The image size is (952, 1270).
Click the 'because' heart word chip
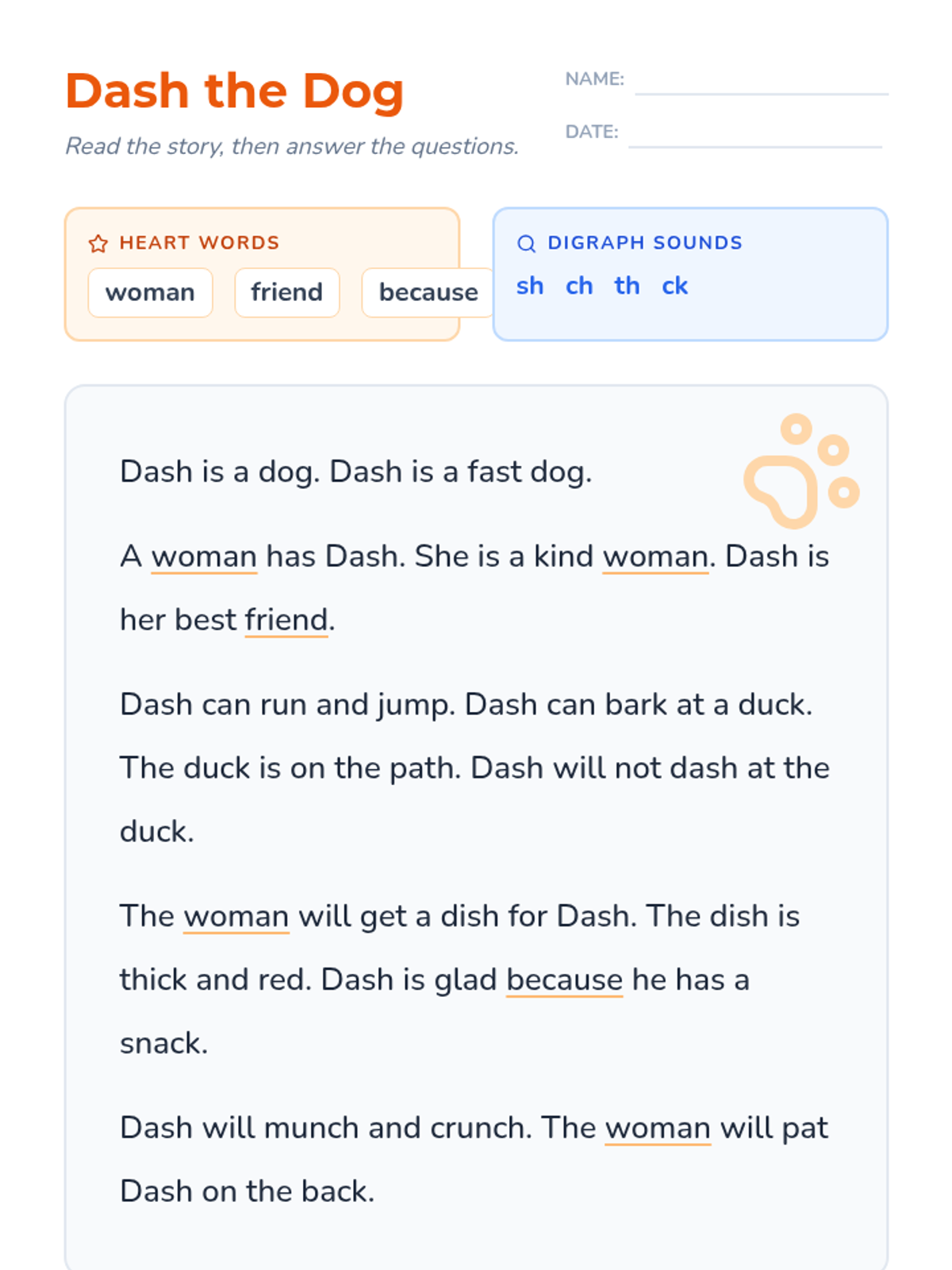(x=428, y=293)
